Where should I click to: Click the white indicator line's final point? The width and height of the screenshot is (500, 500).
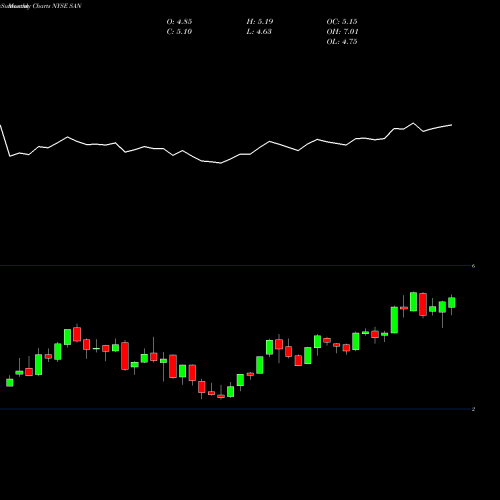point(452,125)
